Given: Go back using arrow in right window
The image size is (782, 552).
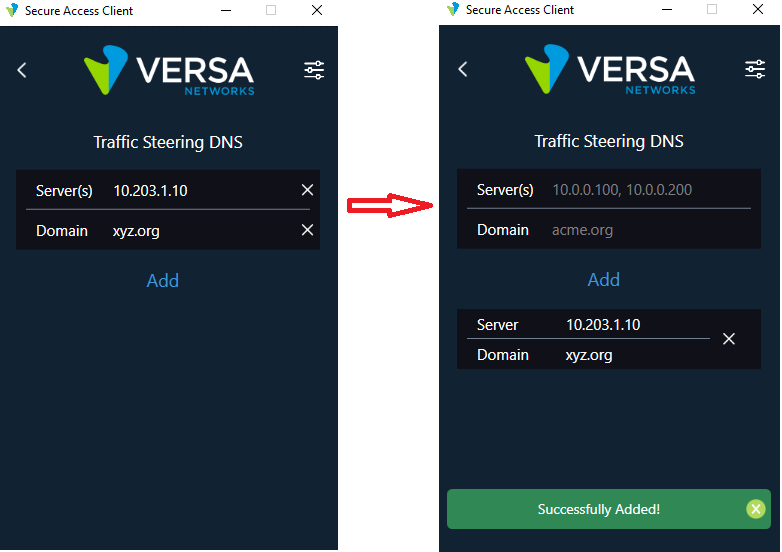Looking at the screenshot, I should click(x=463, y=69).
